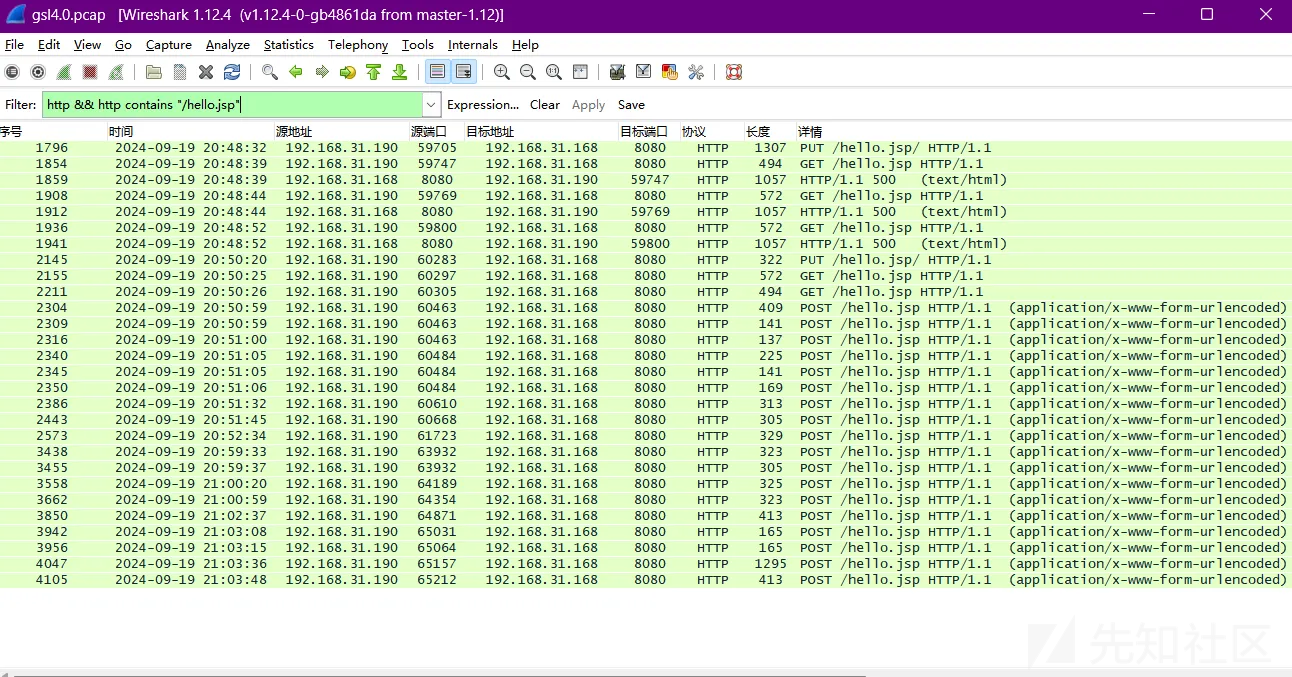
Task: Reset zoom to normal size
Action: point(554,72)
